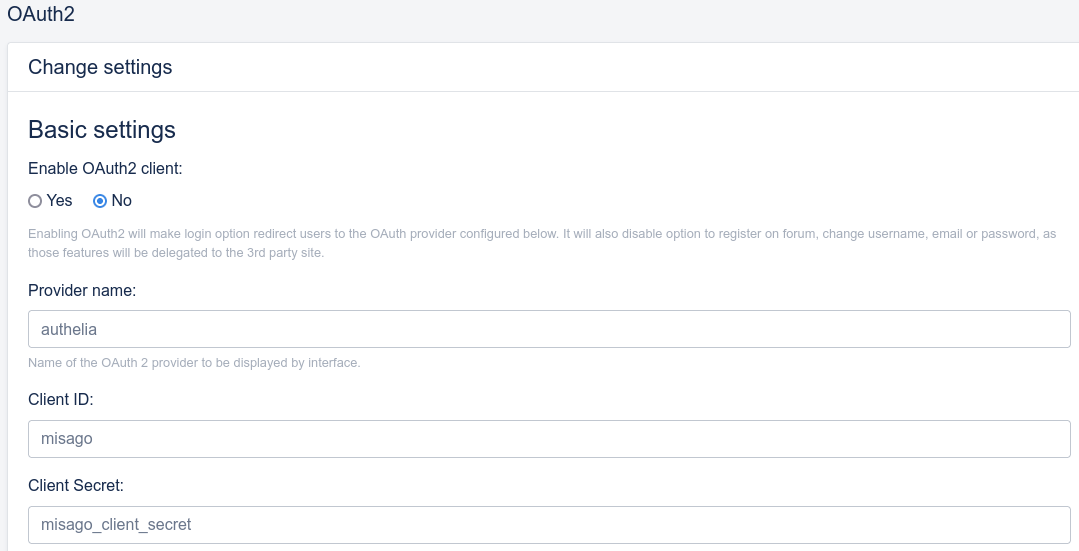Screen dimensions: 1079x551
Task: Click the "Name of the OAuth 2 provider" hint
Action: (194, 363)
